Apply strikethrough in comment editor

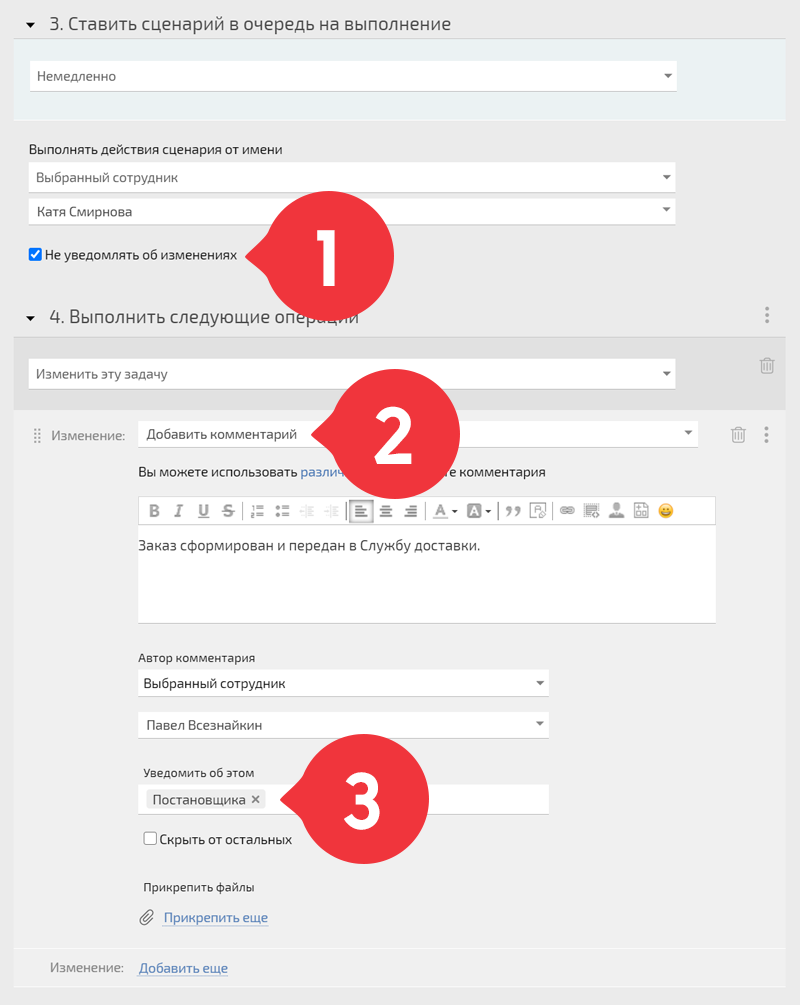(228, 511)
